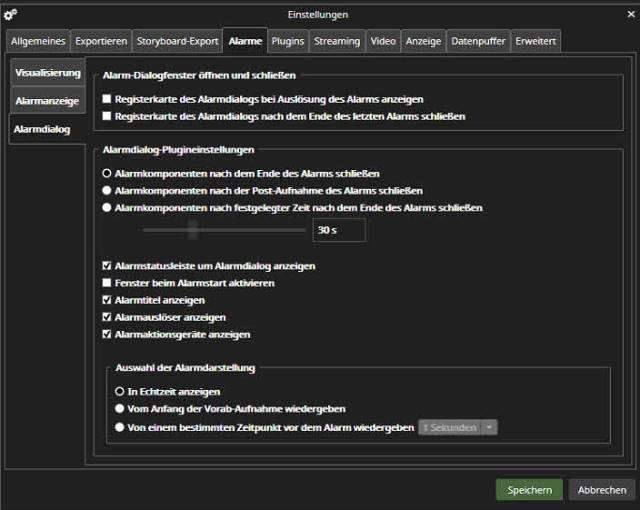The width and height of the screenshot is (640, 510).
Task: Choose 'In Echtzeit anzeigen' radio option
Action: [x=120, y=392]
